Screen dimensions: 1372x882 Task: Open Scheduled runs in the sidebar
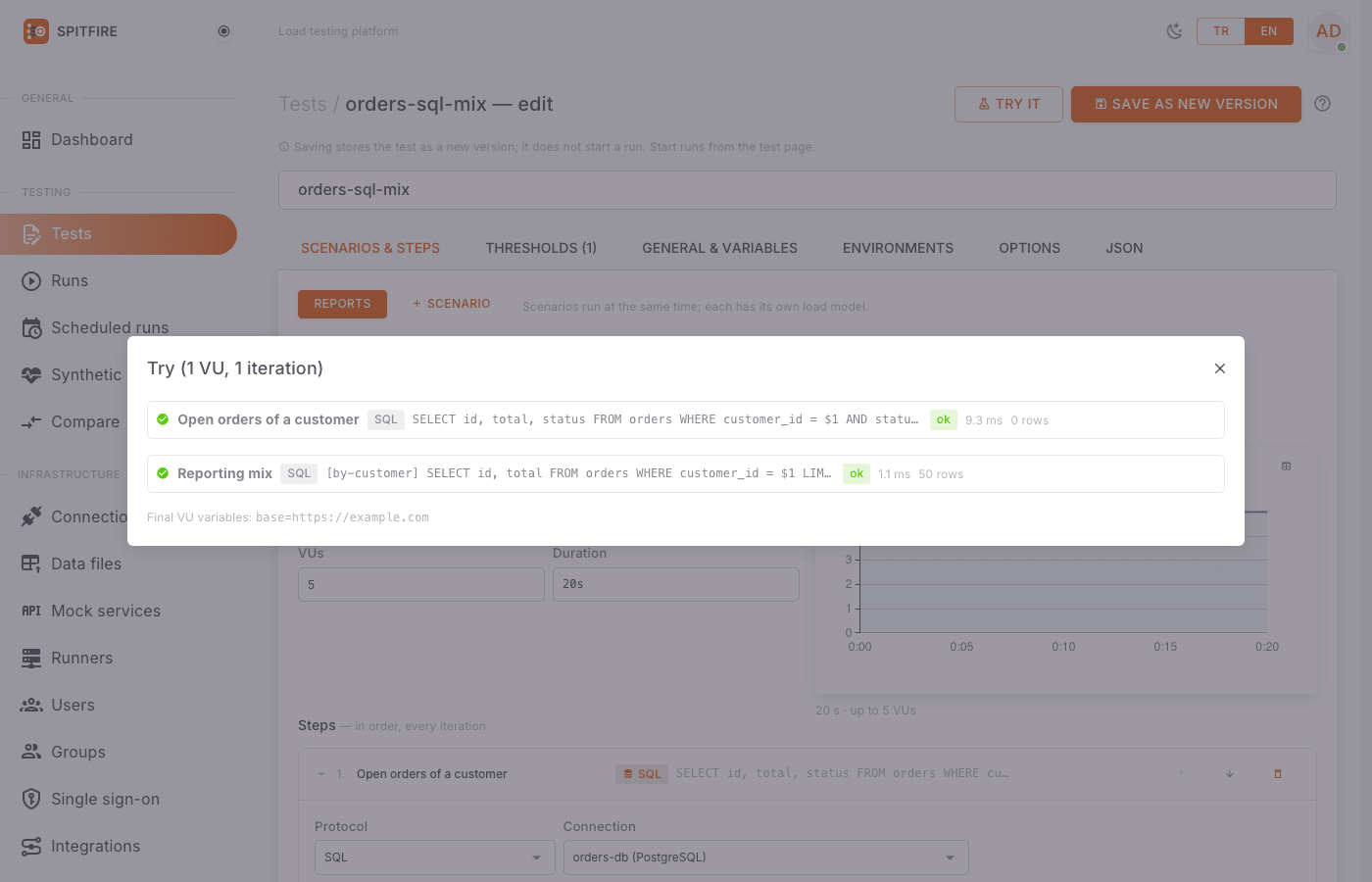pyautogui.click(x=119, y=328)
